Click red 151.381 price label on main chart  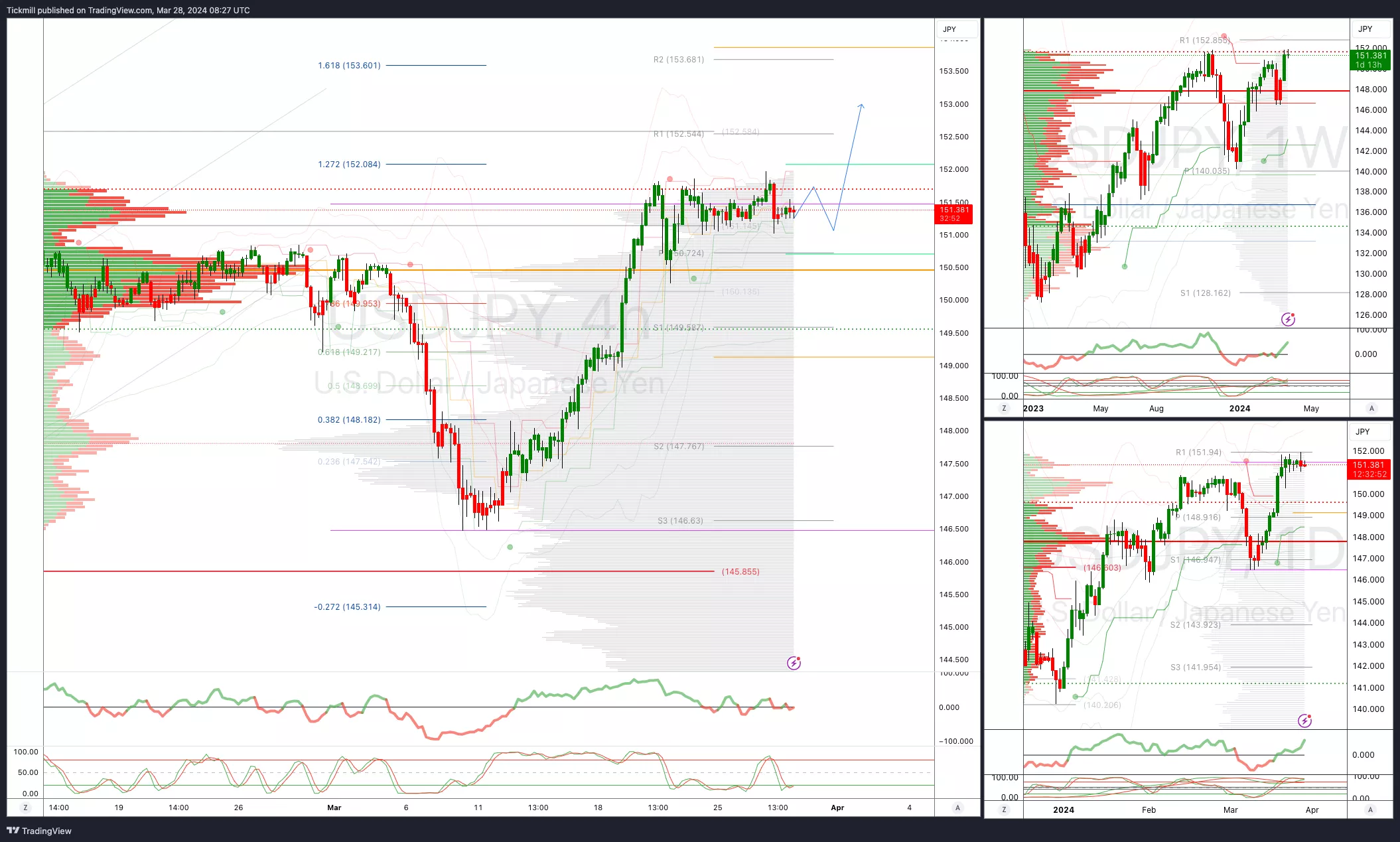click(x=953, y=214)
